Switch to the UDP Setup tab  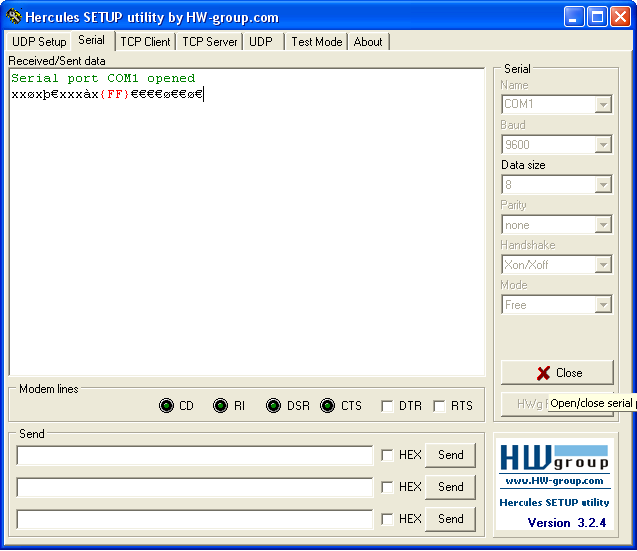(x=39, y=42)
